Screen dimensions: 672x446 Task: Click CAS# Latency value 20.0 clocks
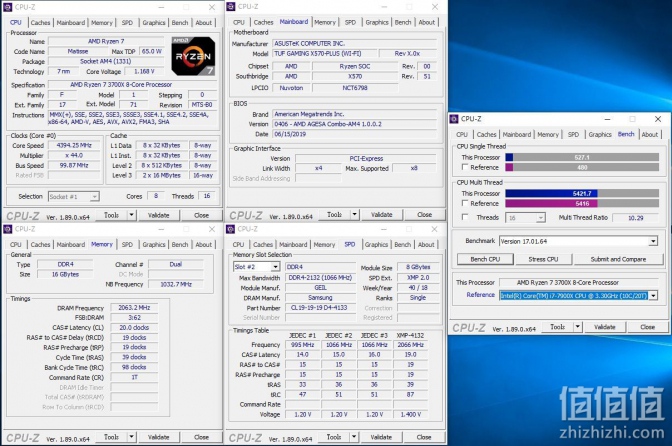(x=134, y=327)
